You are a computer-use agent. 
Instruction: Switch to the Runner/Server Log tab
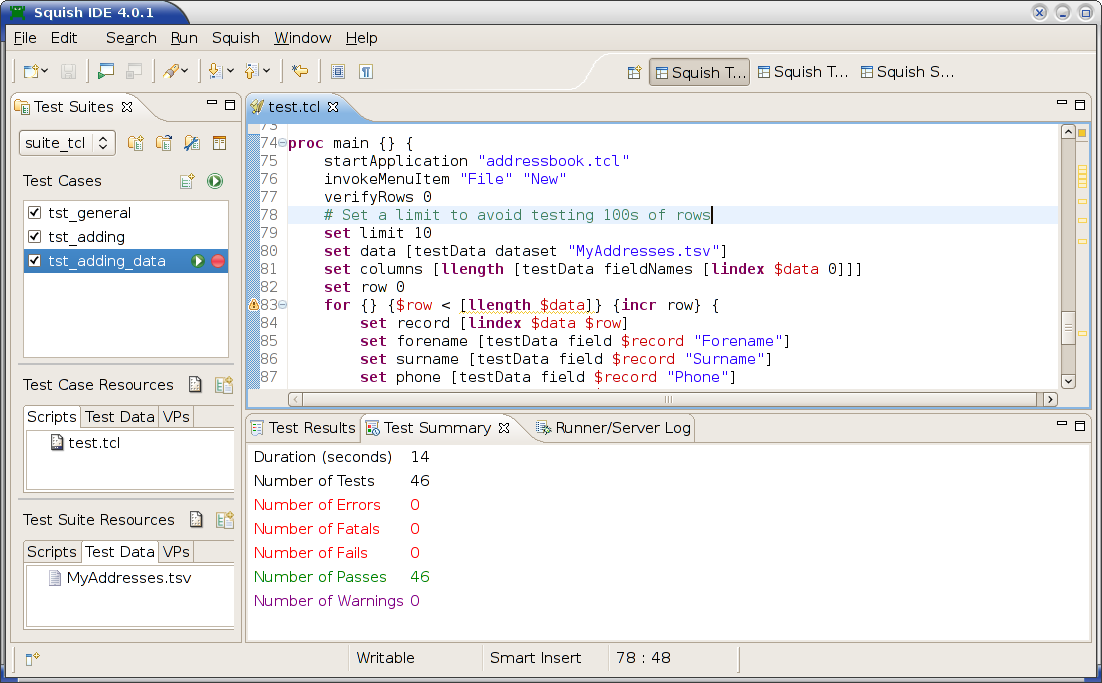click(614, 428)
